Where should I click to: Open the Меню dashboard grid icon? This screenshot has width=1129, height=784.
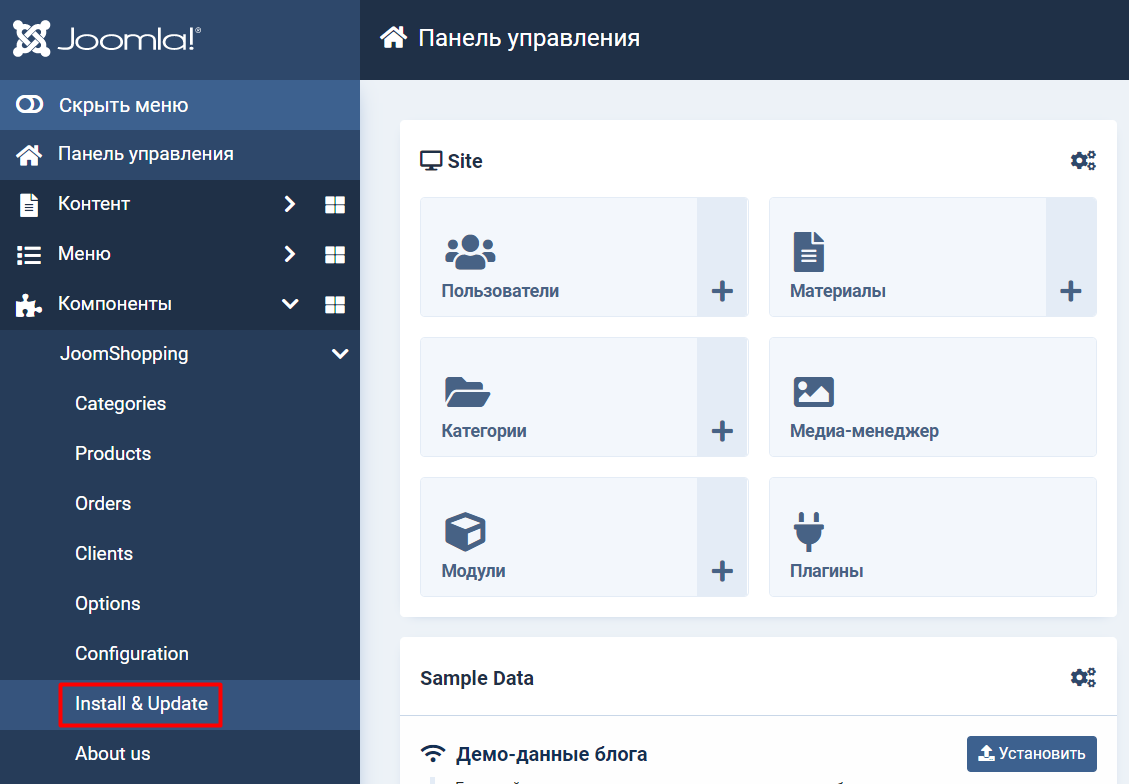click(335, 254)
